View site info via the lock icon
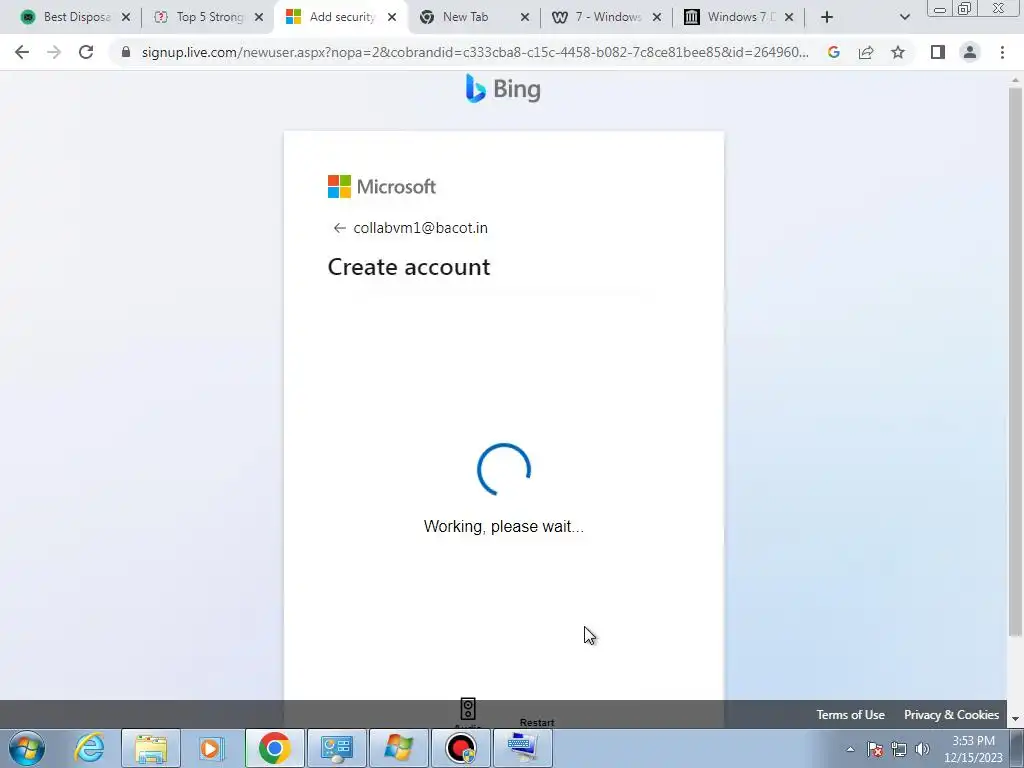The image size is (1024, 768). (126, 52)
